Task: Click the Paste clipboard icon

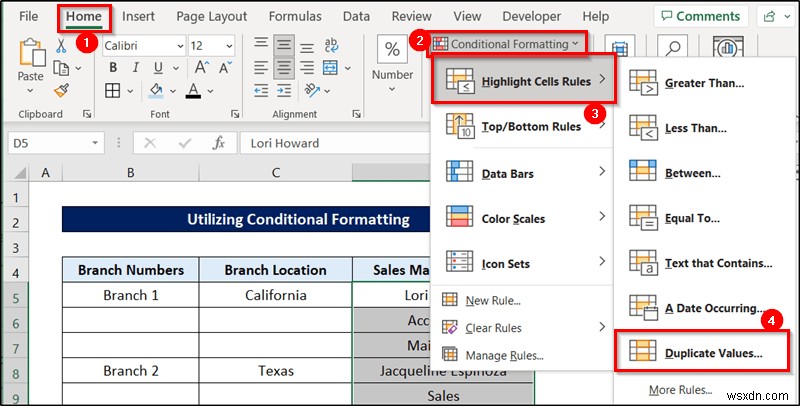Action: (30, 53)
